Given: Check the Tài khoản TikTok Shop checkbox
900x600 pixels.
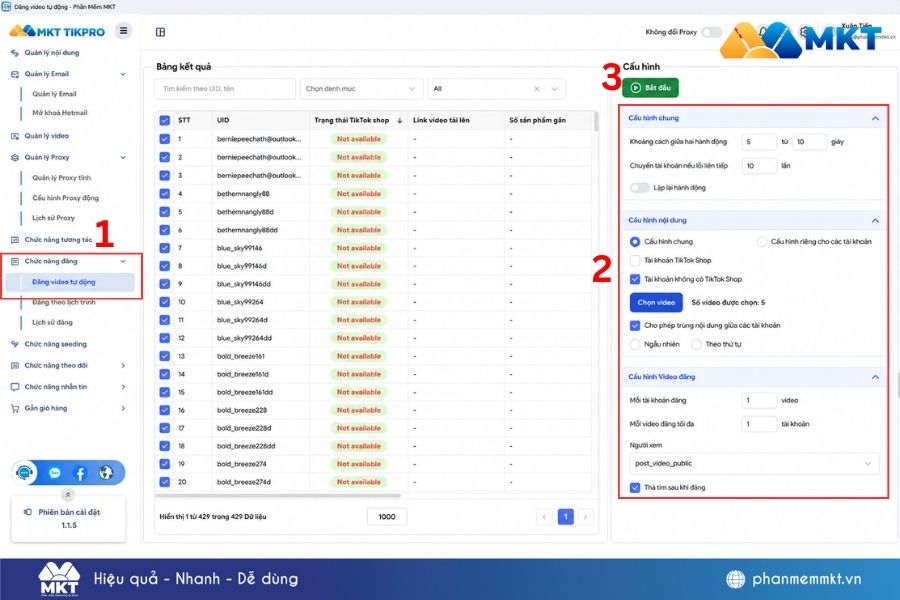Looking at the screenshot, I should pos(635,260).
